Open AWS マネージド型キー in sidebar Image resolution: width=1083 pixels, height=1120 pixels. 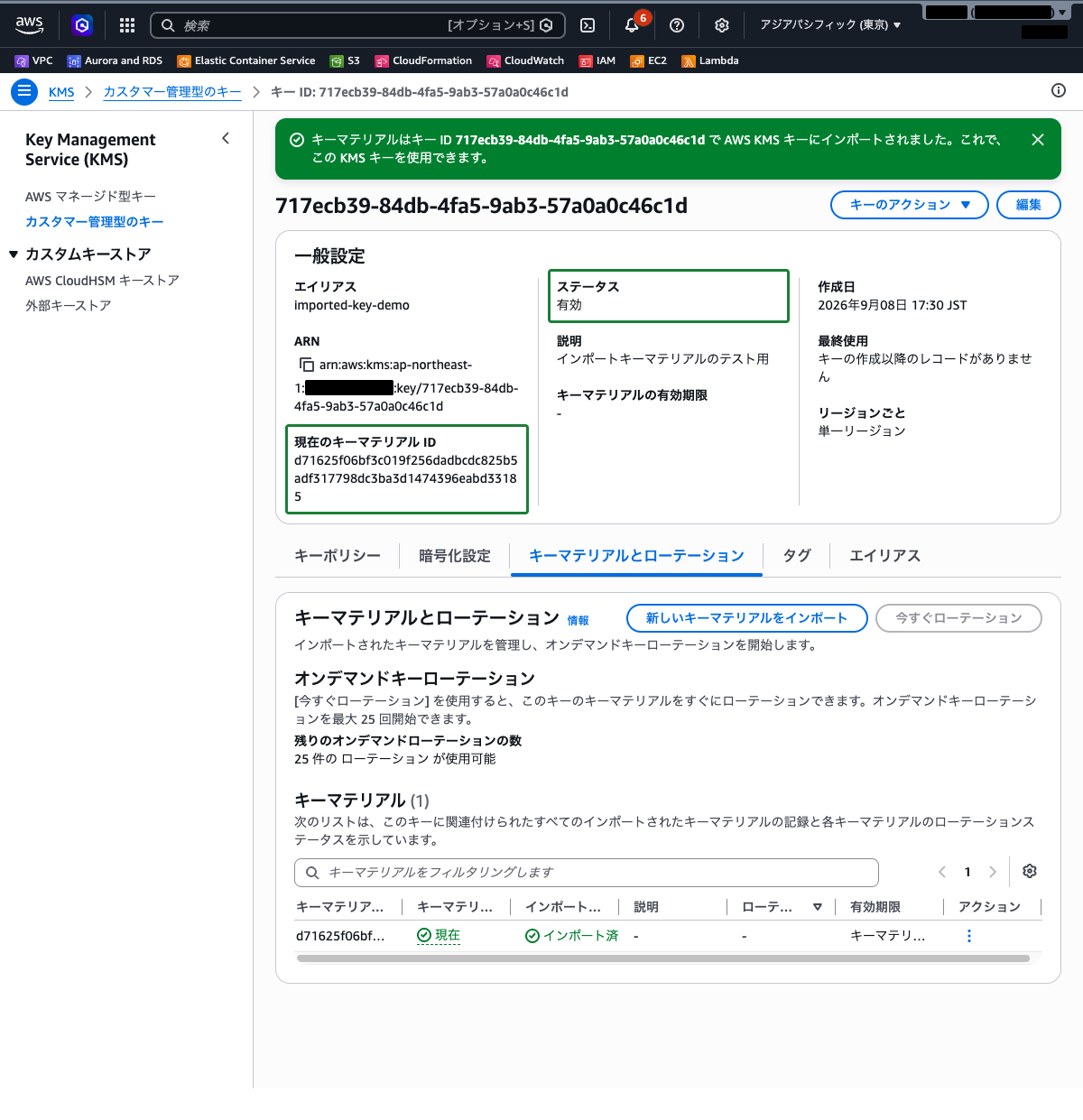pyautogui.click(x=90, y=197)
